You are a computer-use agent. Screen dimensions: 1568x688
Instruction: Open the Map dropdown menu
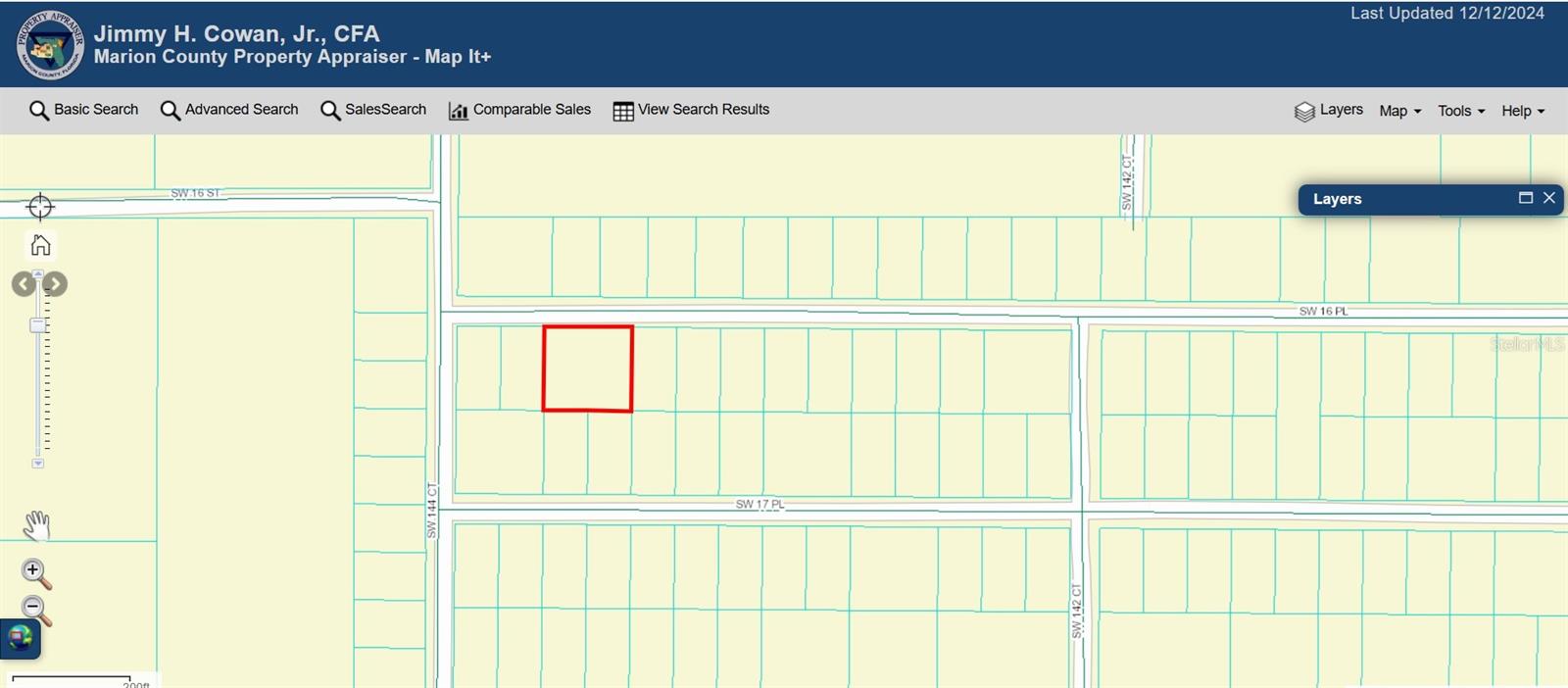click(x=1399, y=111)
